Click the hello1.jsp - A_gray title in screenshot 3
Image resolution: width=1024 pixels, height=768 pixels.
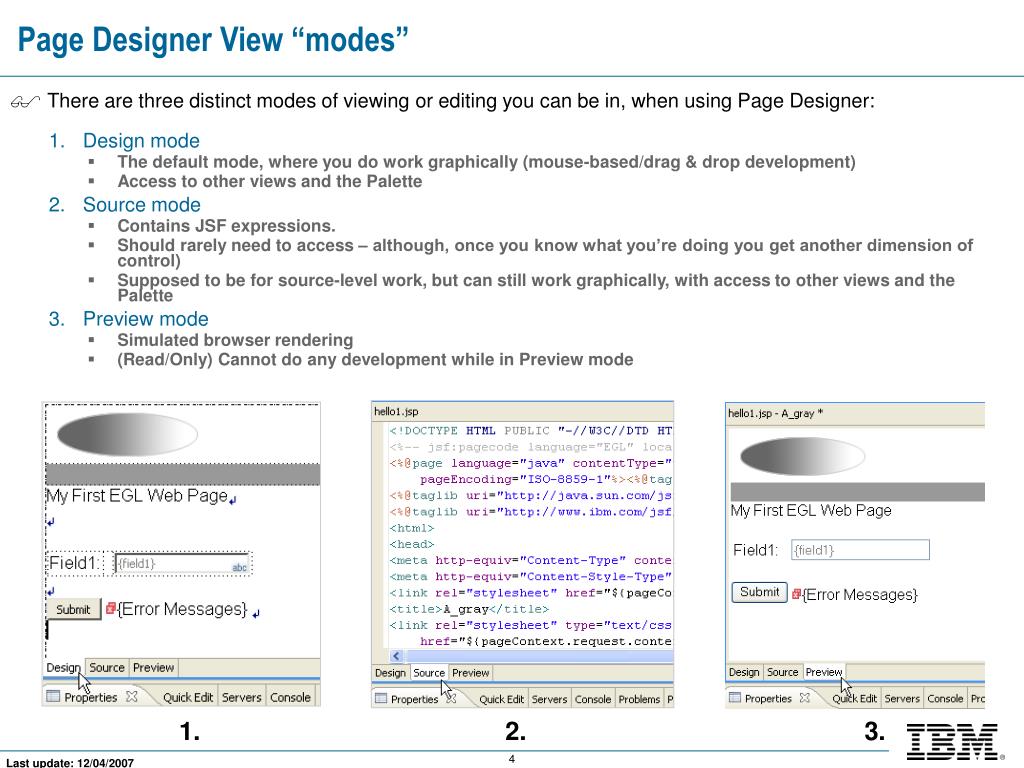[x=775, y=413]
